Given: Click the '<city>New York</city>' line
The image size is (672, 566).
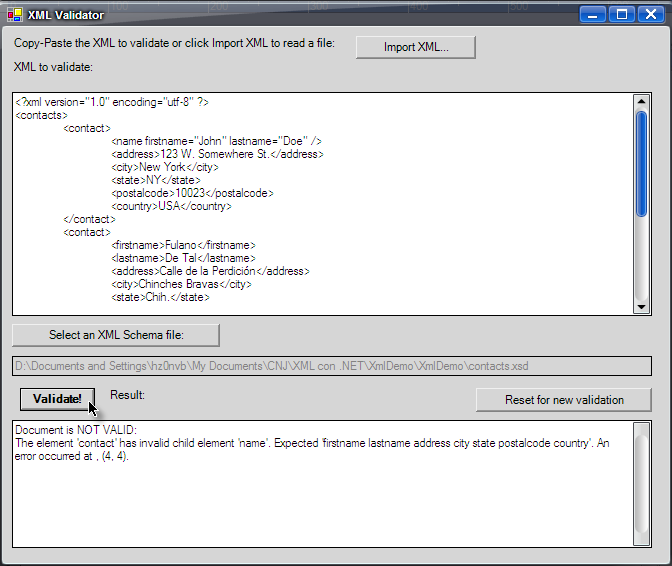Looking at the screenshot, I should (165, 167).
